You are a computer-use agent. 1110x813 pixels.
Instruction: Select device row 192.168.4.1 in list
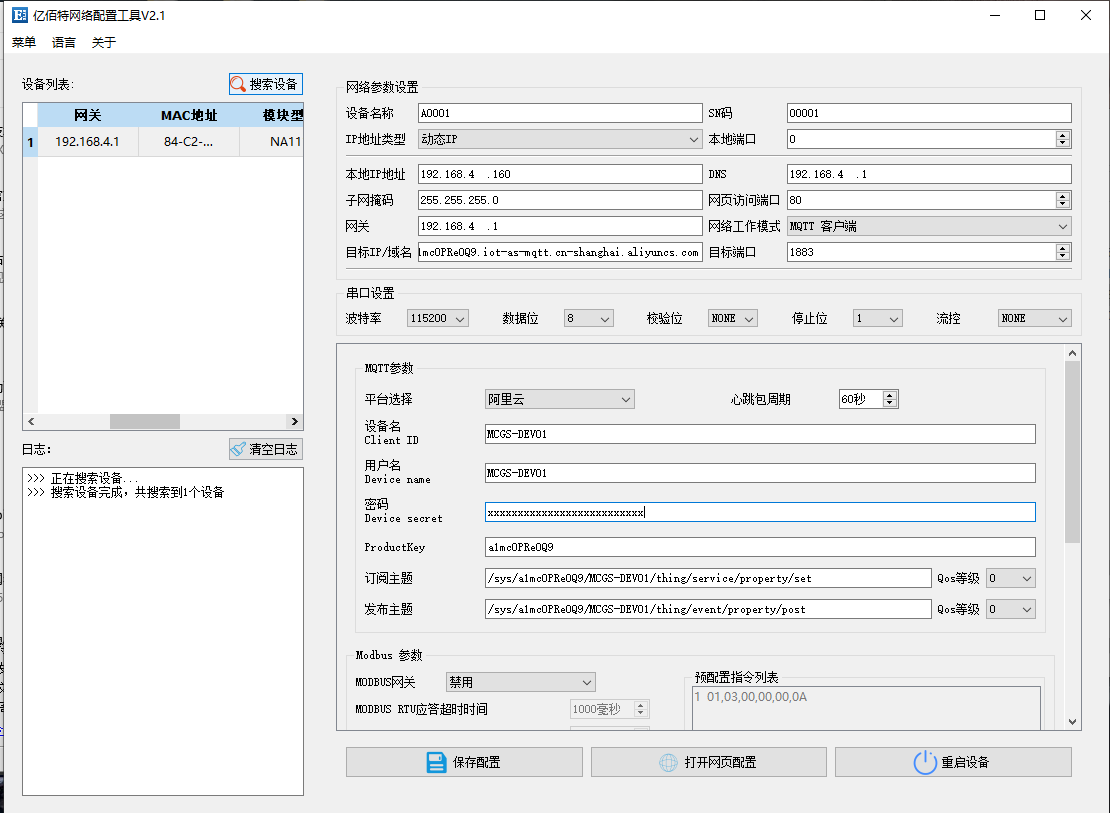[87, 142]
